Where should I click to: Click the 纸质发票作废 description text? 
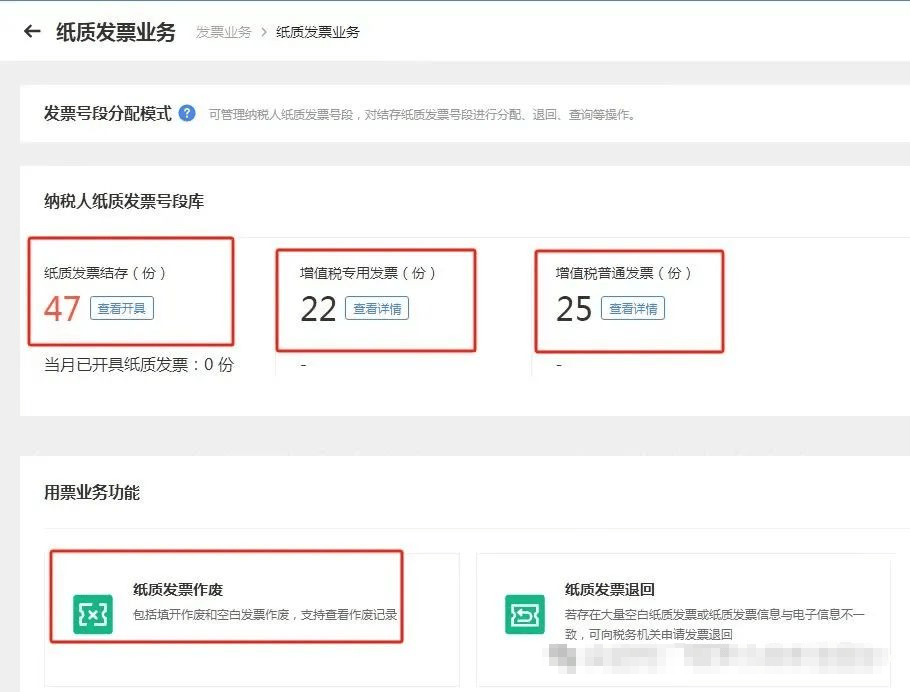pyautogui.click(x=265, y=614)
